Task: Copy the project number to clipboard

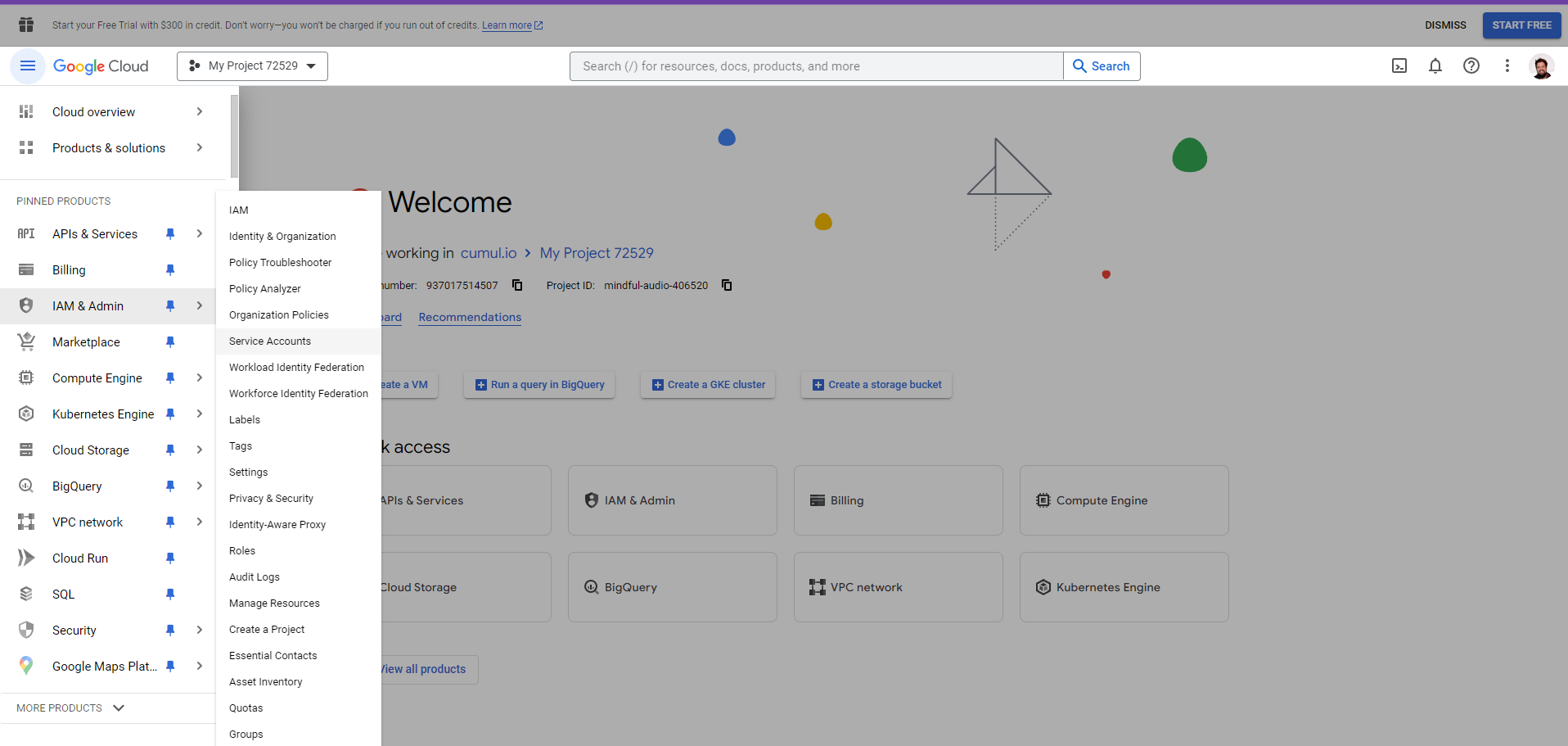Action: [x=517, y=285]
